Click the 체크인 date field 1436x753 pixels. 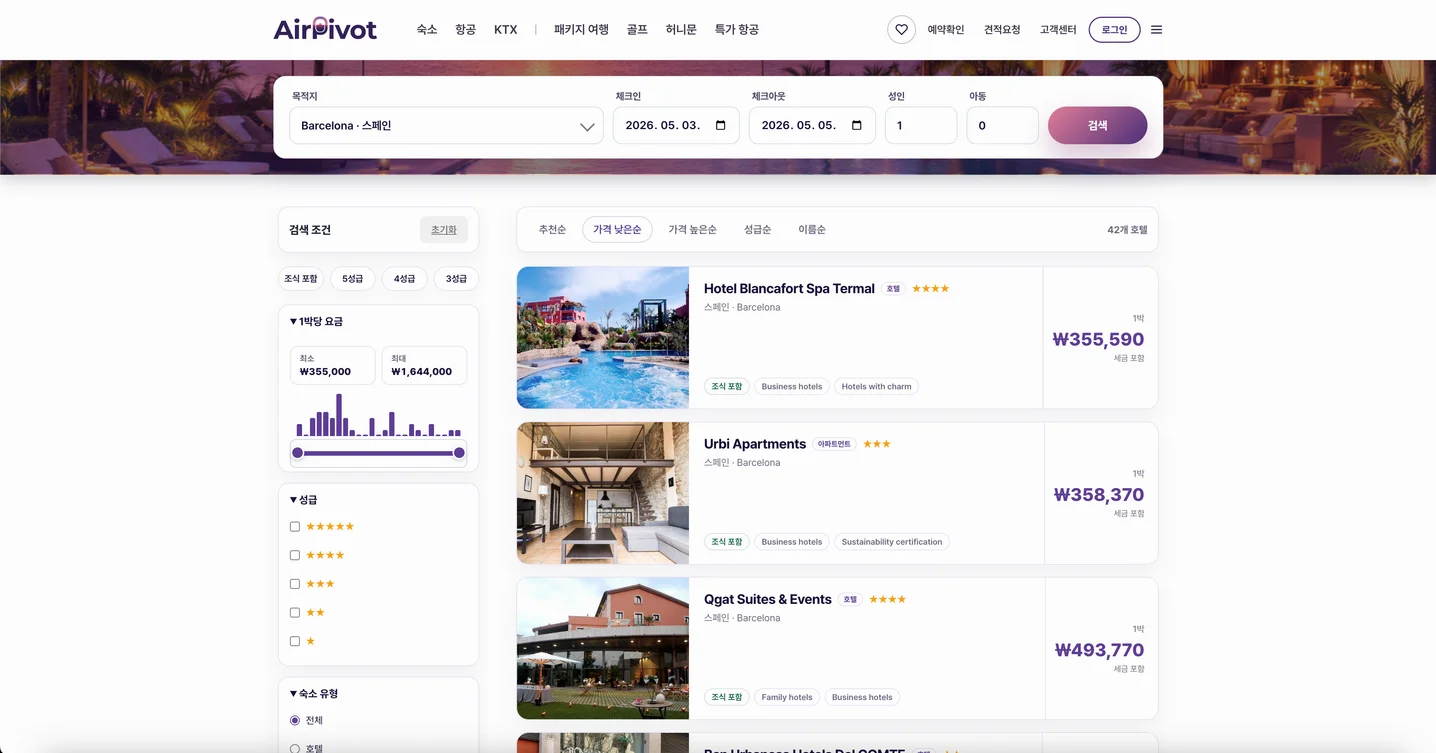click(676, 126)
